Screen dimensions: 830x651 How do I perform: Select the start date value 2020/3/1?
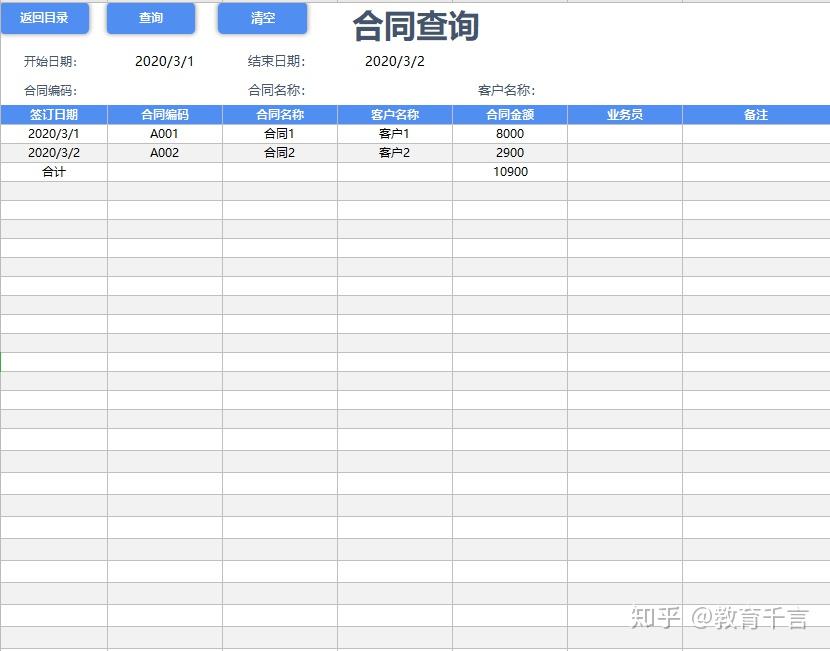click(x=165, y=61)
